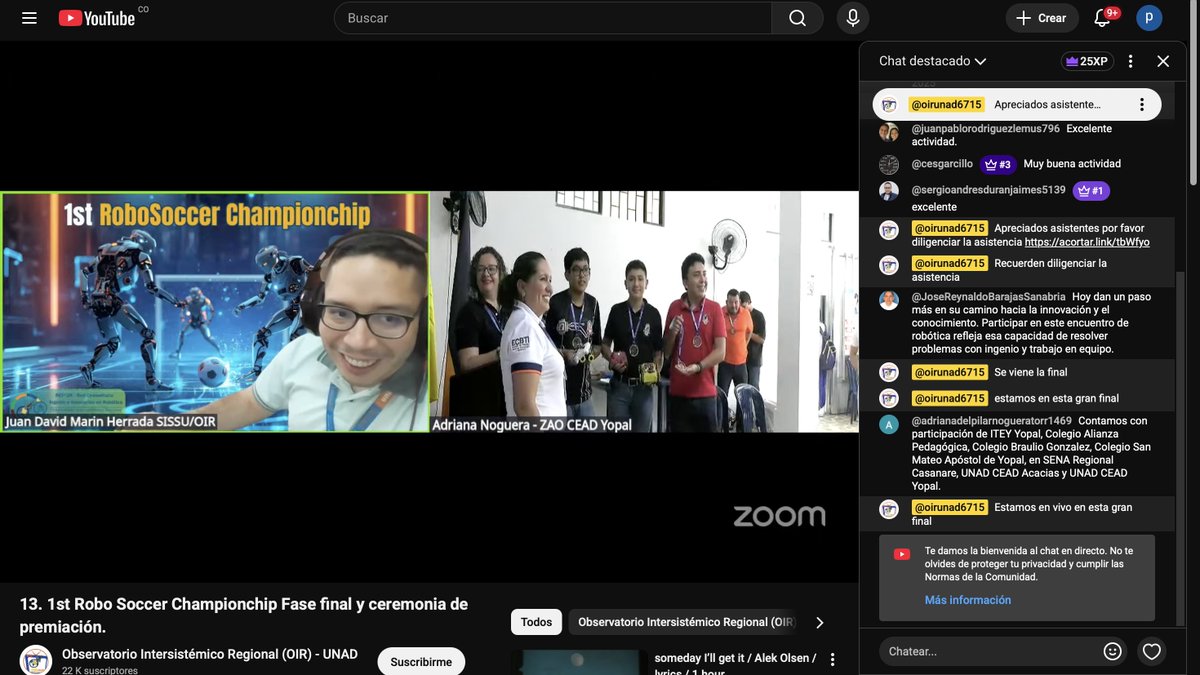Open options for someday I'll get it video
Screen dimensions: 1200x675
832,659
